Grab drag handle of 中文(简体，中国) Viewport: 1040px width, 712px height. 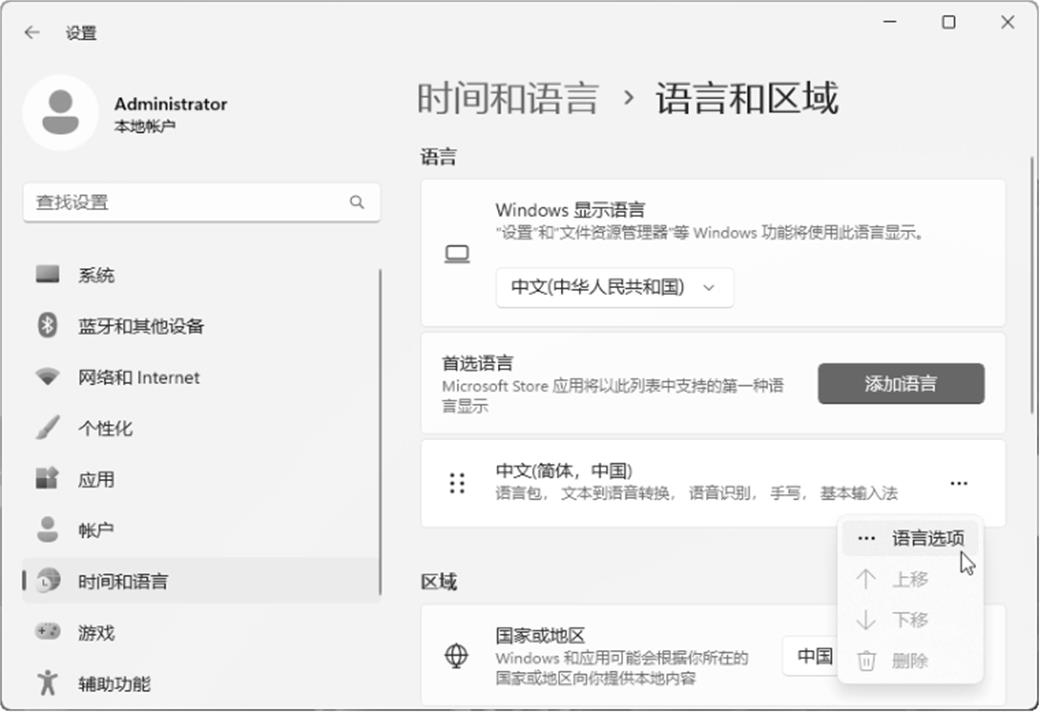[x=457, y=484]
